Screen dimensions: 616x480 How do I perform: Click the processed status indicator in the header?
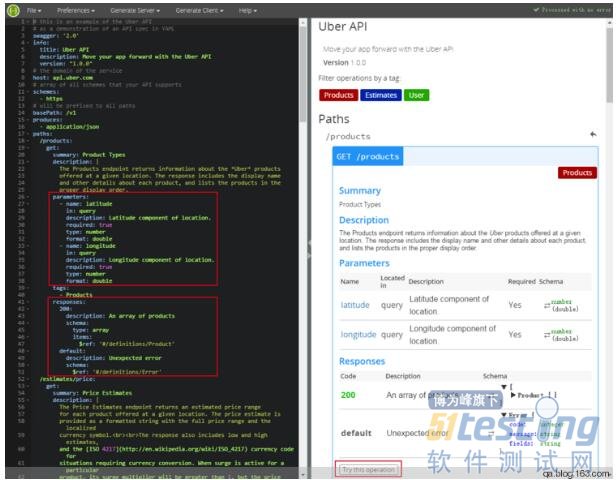(572, 10)
